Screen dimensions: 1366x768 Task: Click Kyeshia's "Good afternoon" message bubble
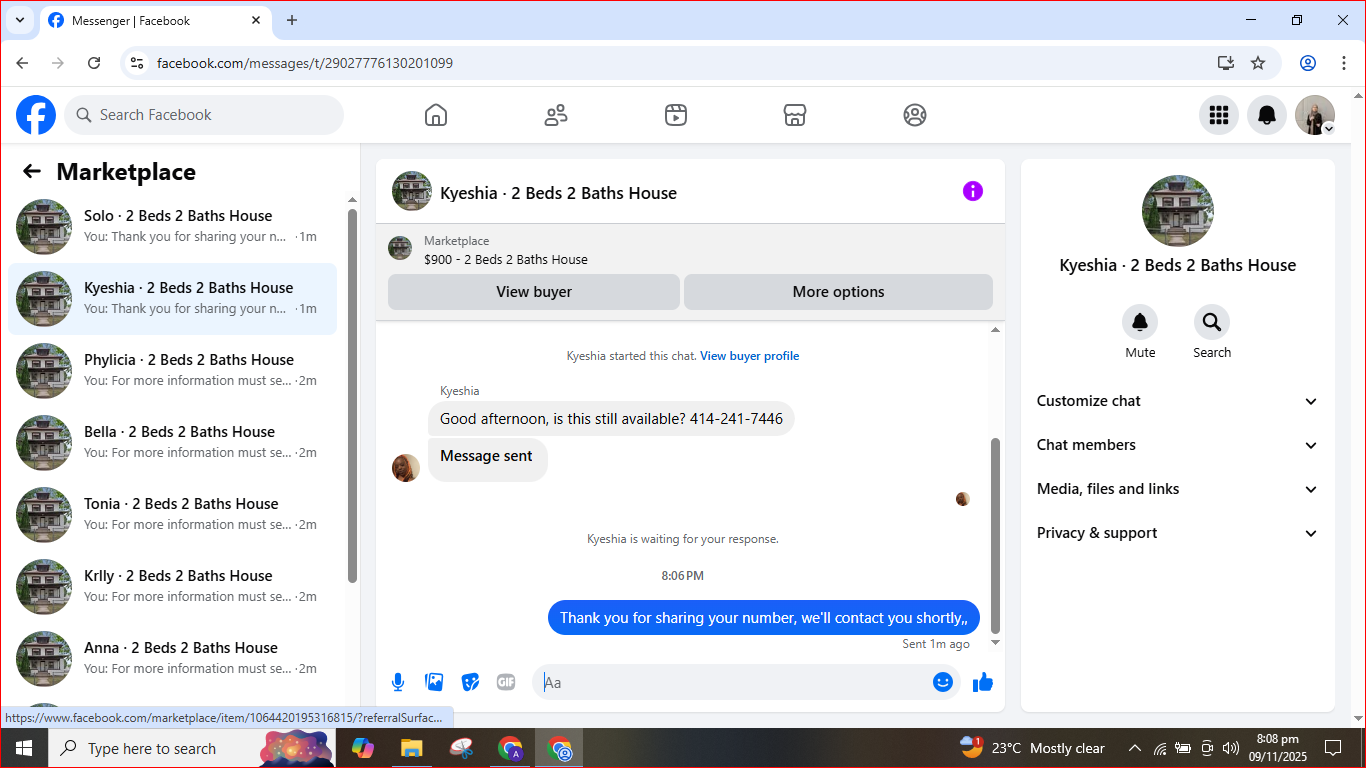click(x=611, y=418)
